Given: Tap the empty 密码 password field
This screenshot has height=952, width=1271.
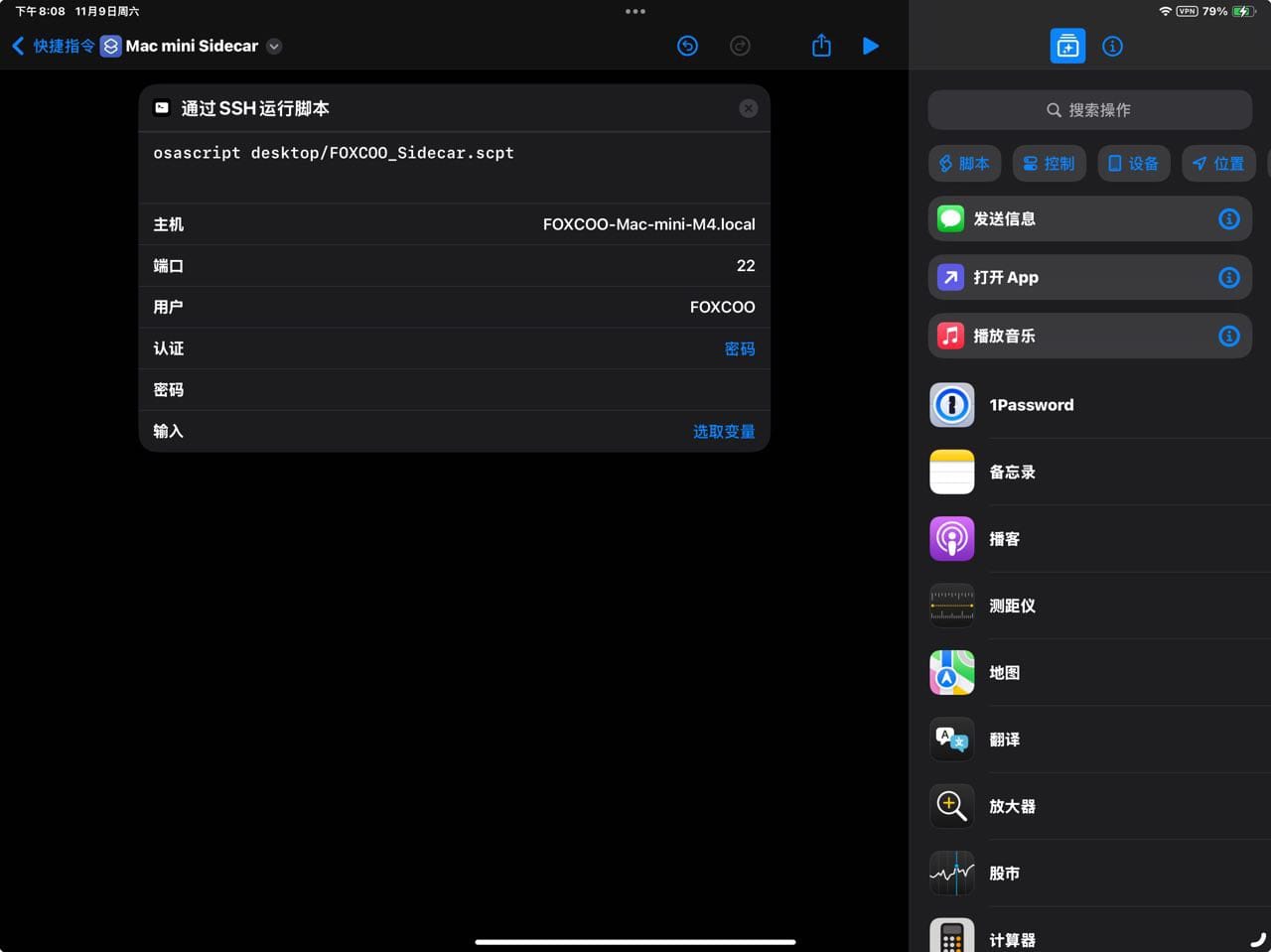Looking at the screenshot, I should click(x=455, y=390).
